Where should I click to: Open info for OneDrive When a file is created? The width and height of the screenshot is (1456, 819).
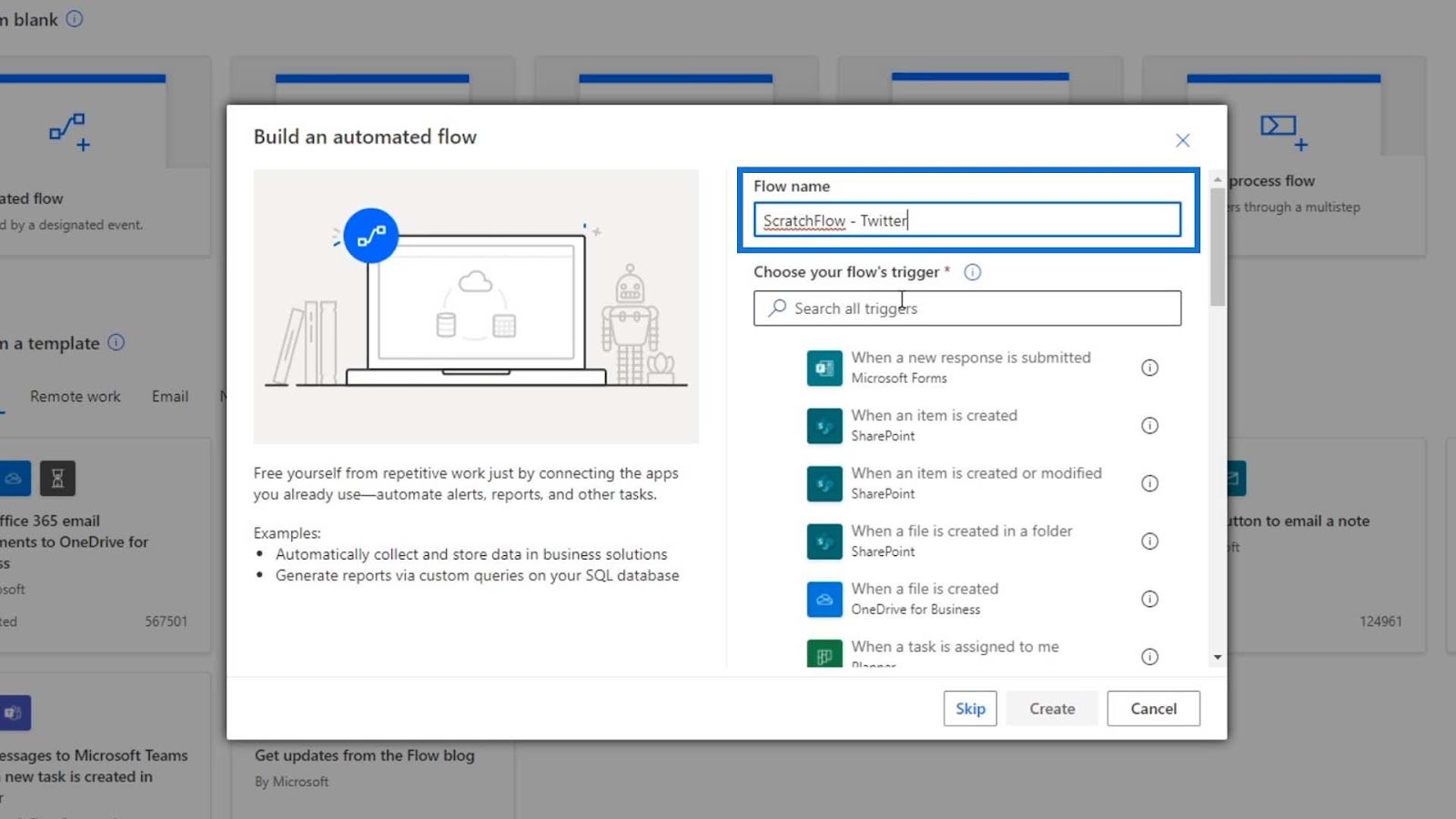[x=1150, y=599]
